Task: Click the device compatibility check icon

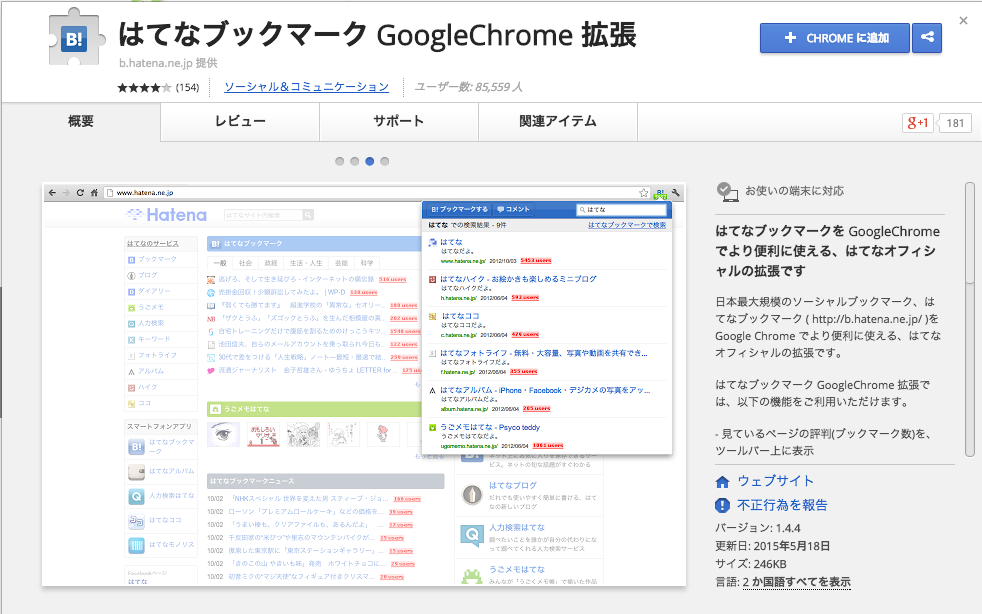Action: click(726, 192)
